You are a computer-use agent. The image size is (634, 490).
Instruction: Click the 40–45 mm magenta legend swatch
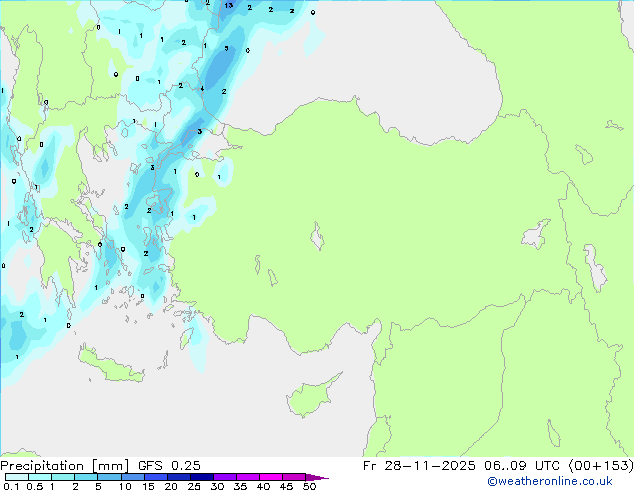tap(271, 477)
